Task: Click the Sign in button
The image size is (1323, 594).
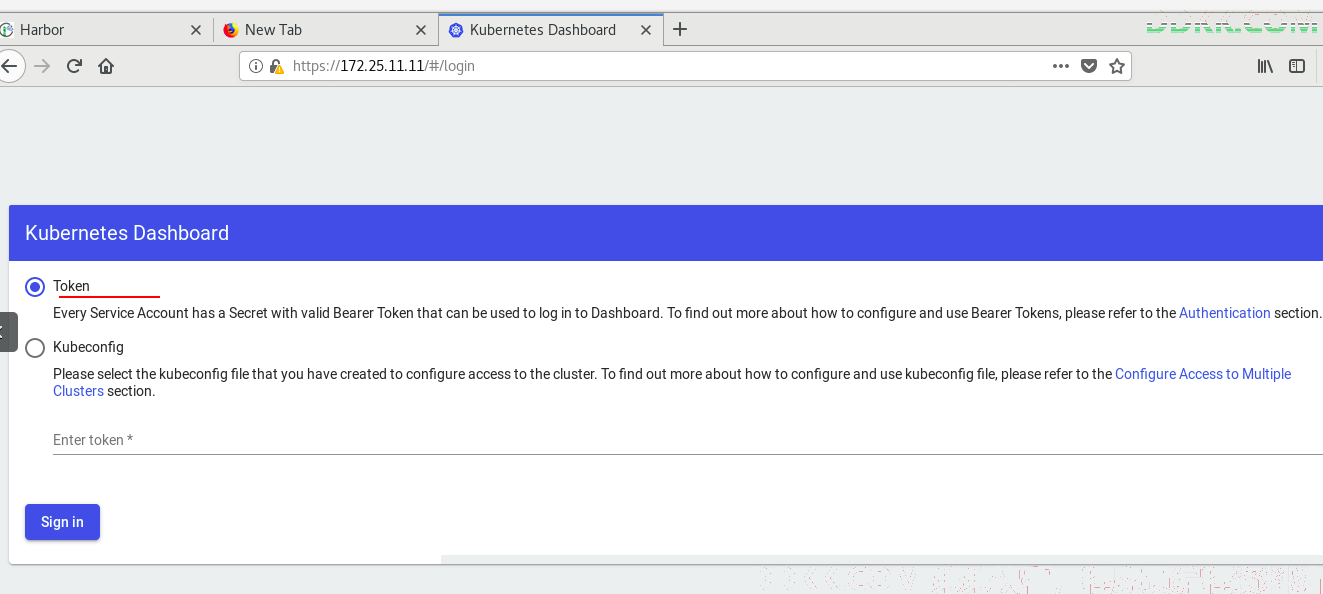Action: pos(62,522)
